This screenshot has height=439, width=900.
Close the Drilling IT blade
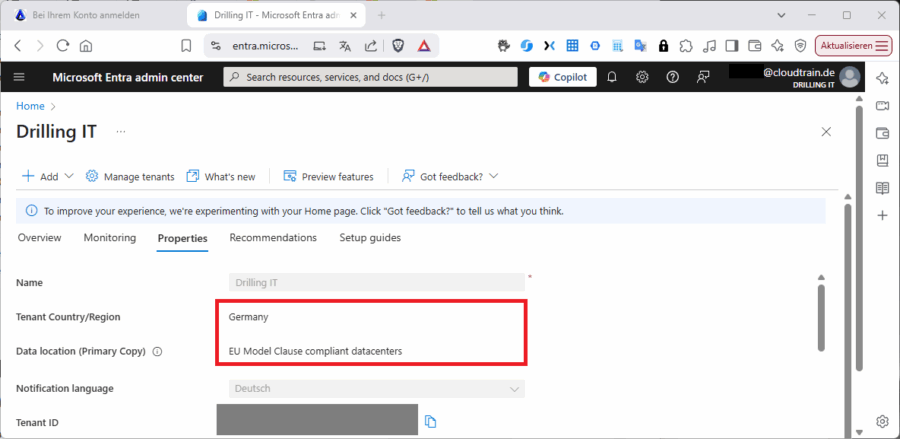(826, 131)
